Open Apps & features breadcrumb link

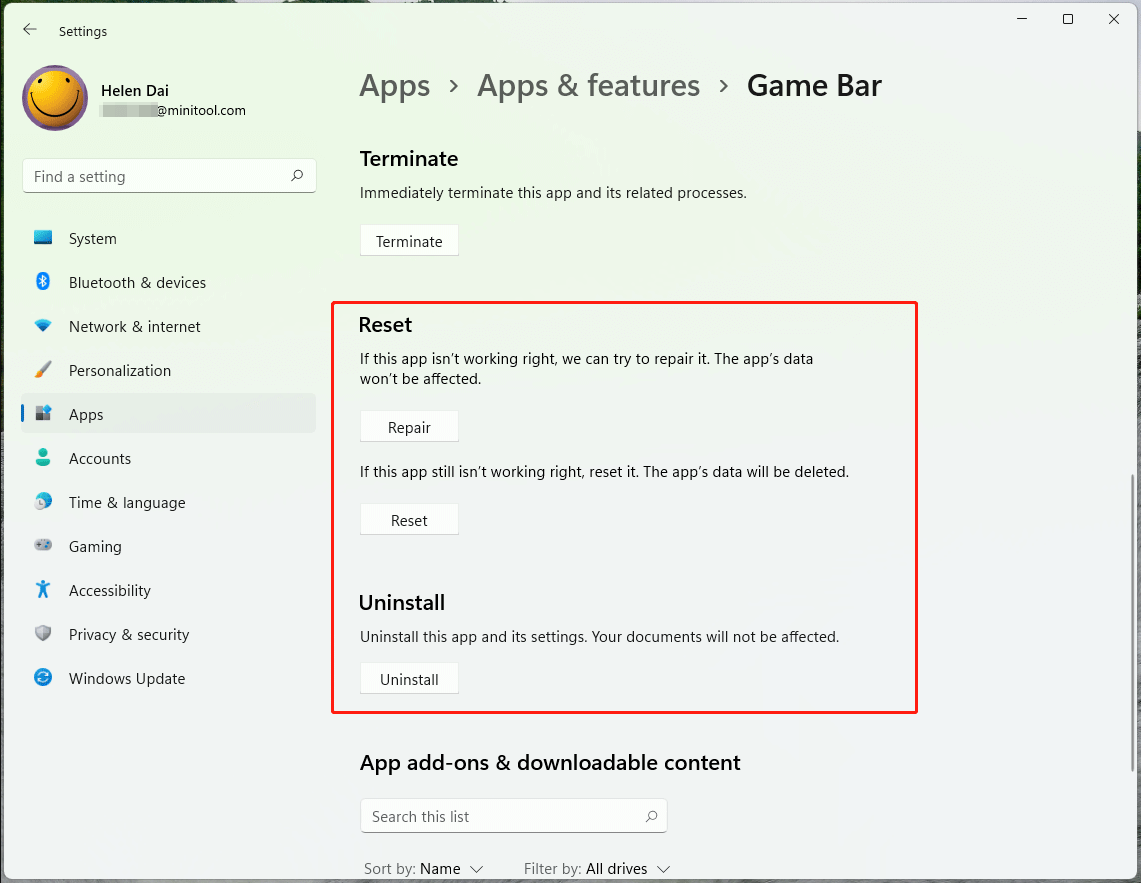pos(588,86)
